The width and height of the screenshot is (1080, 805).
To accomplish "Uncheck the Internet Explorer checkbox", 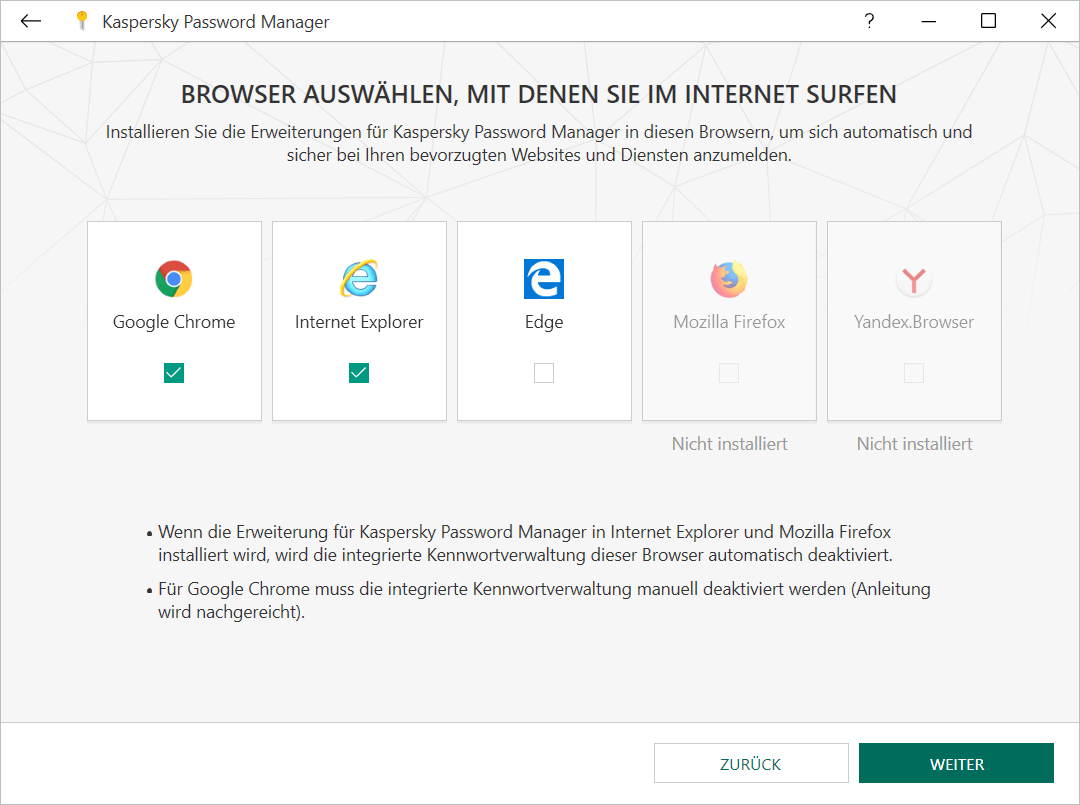I will point(359,373).
